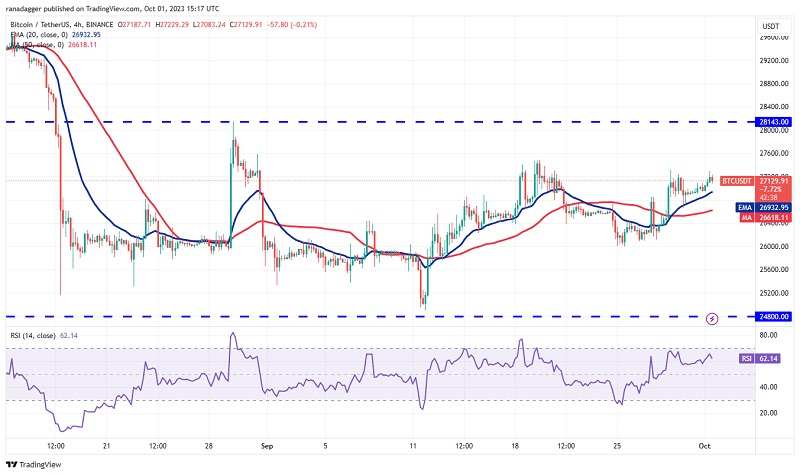Click the 28800.00 price axis label

pos(774,83)
